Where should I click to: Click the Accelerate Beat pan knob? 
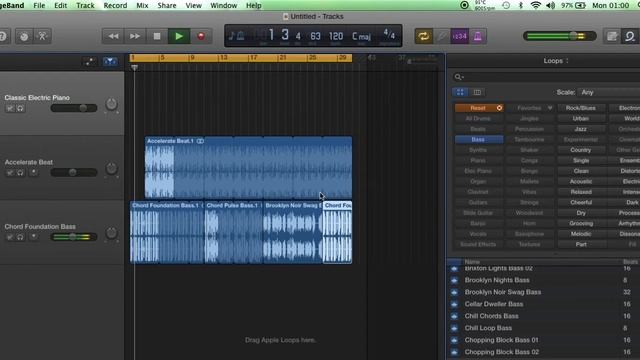[111, 169]
